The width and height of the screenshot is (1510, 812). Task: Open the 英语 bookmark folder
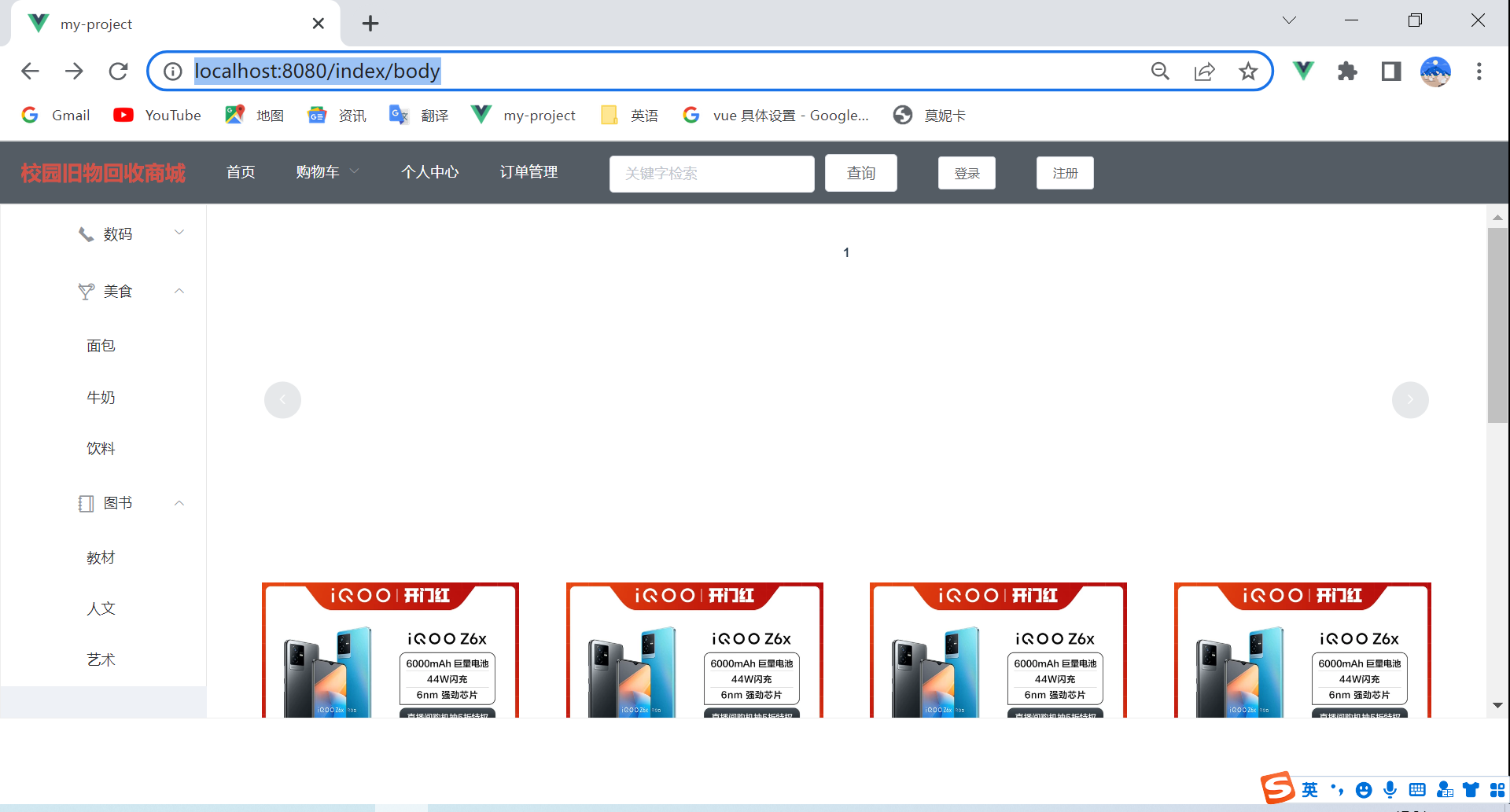click(x=629, y=116)
